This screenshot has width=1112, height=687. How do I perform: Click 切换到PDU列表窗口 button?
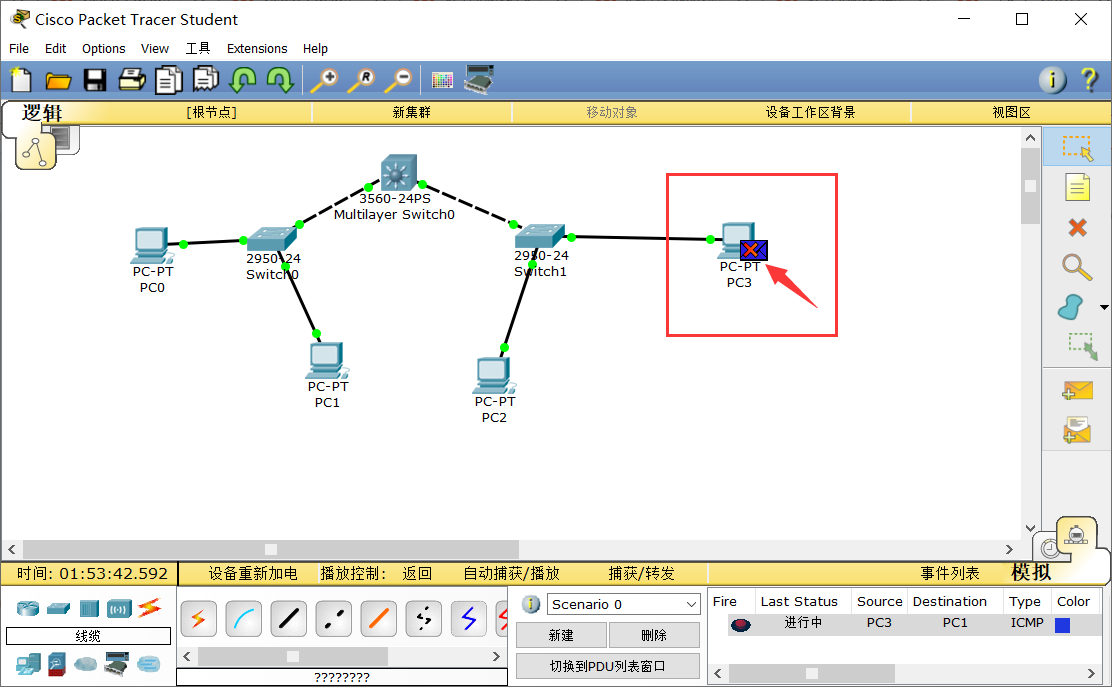[608, 666]
